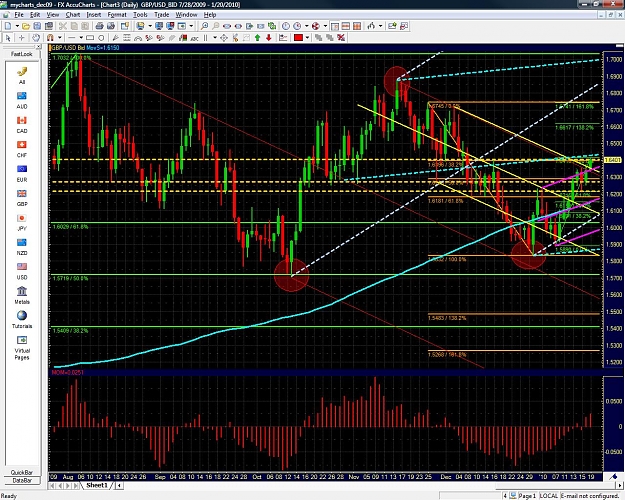
Task: Expand the globe icon dropdown arrow
Action: coord(325,26)
